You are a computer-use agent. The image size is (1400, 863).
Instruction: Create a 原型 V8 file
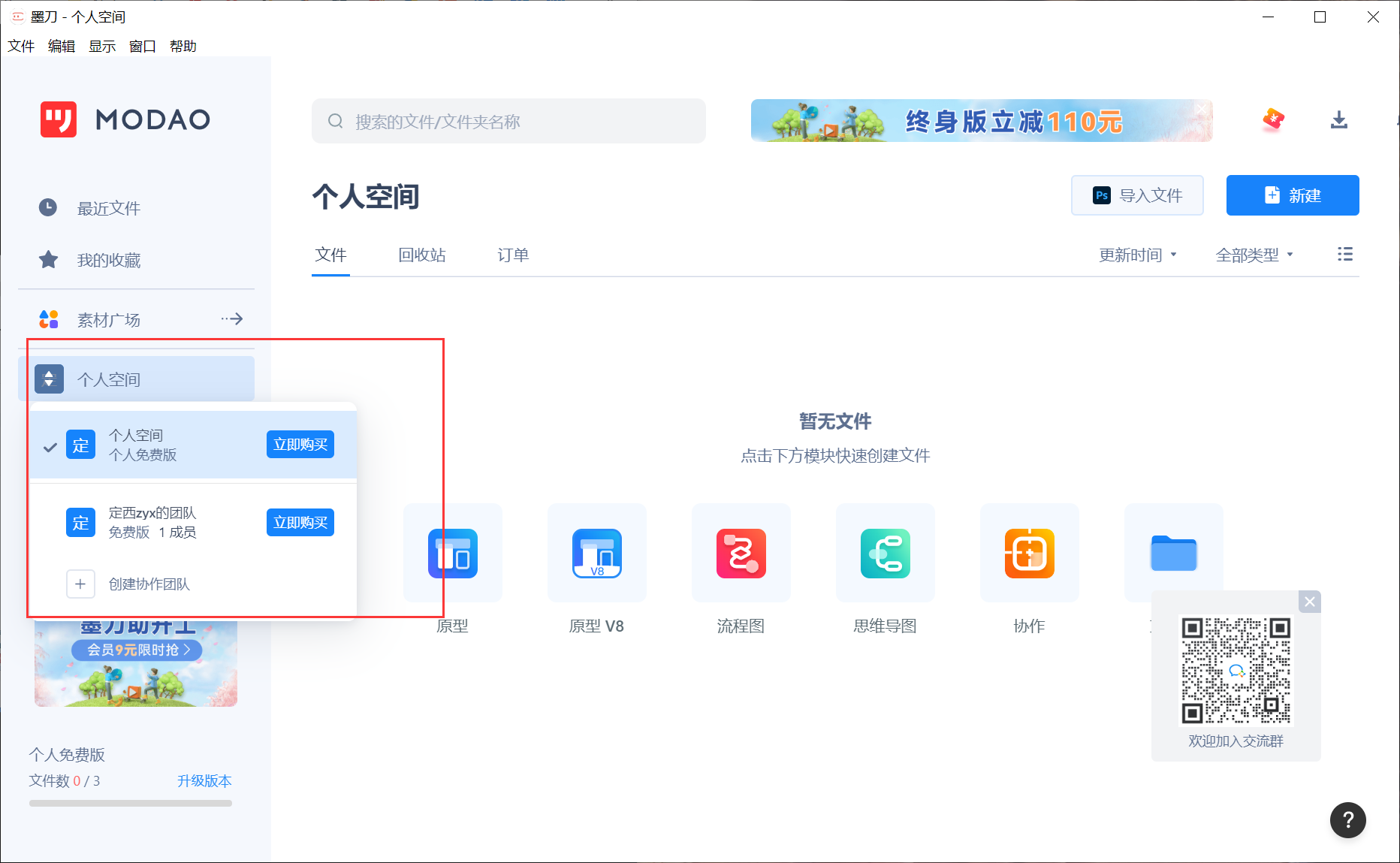pyautogui.click(x=597, y=553)
